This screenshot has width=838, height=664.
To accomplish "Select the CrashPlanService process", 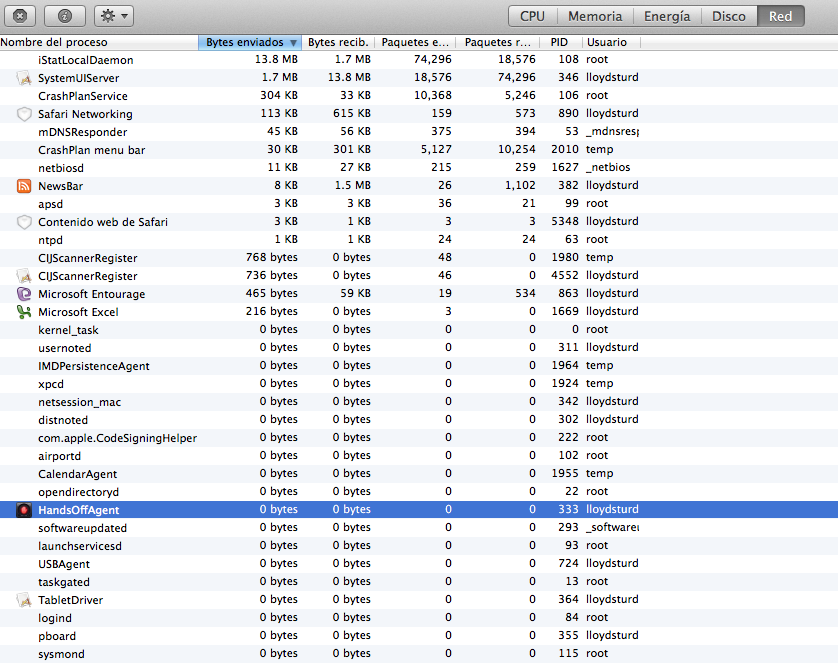I will click(419, 96).
